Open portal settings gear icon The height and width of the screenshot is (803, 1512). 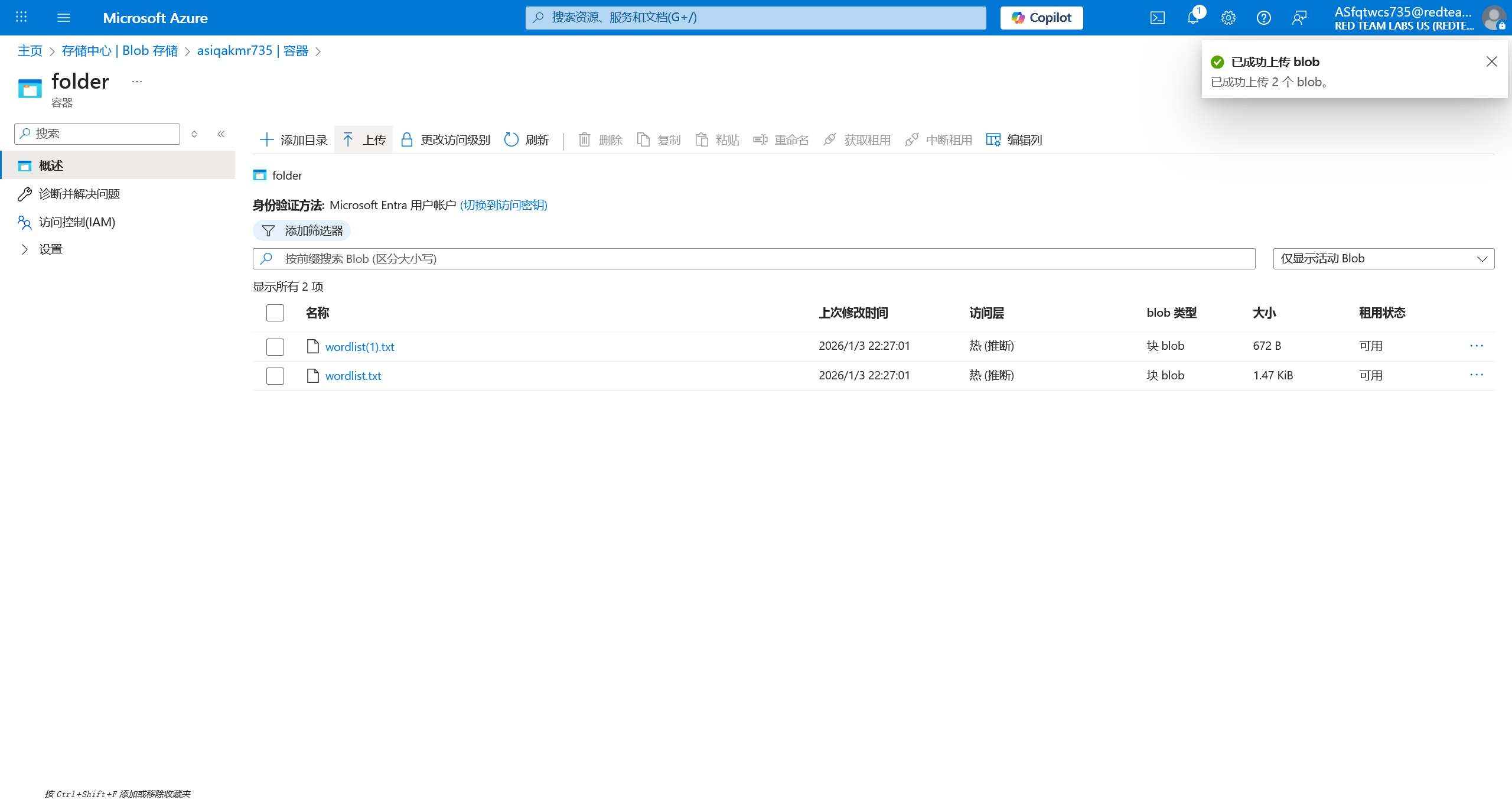[1228, 18]
